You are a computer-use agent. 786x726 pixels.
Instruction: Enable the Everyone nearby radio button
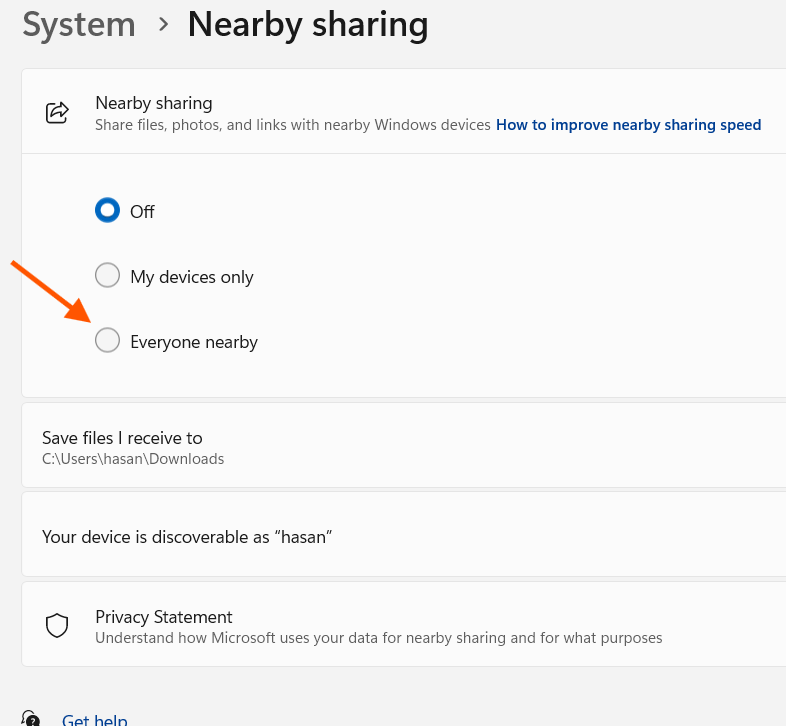point(107,341)
